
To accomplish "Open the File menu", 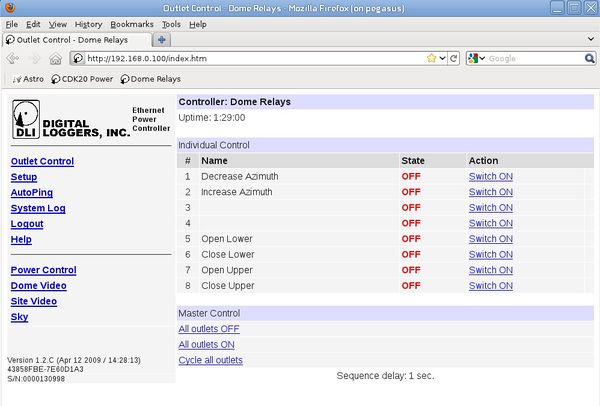I will pyautogui.click(x=11, y=24).
